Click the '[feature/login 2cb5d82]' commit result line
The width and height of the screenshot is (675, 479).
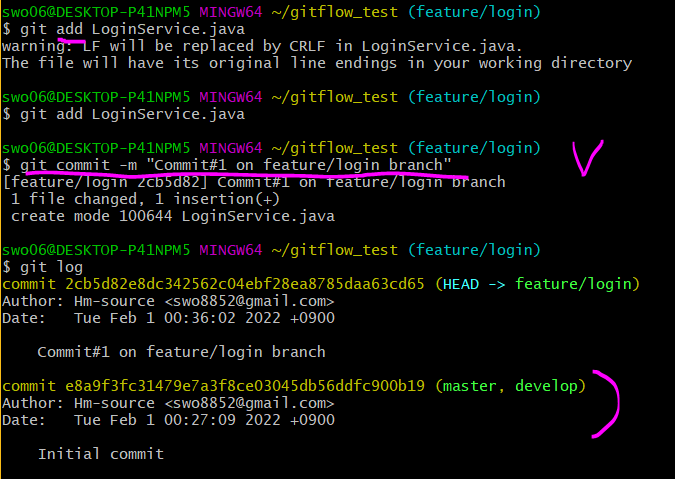tap(254, 182)
